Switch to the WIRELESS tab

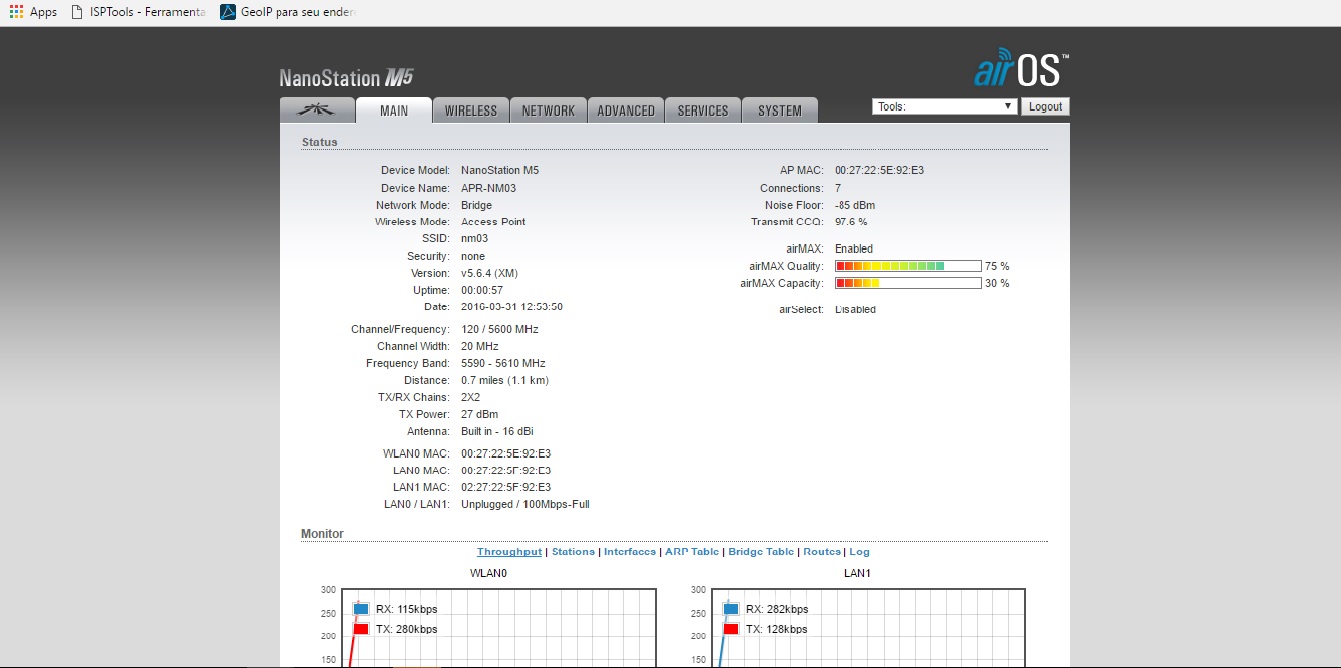tap(470, 111)
